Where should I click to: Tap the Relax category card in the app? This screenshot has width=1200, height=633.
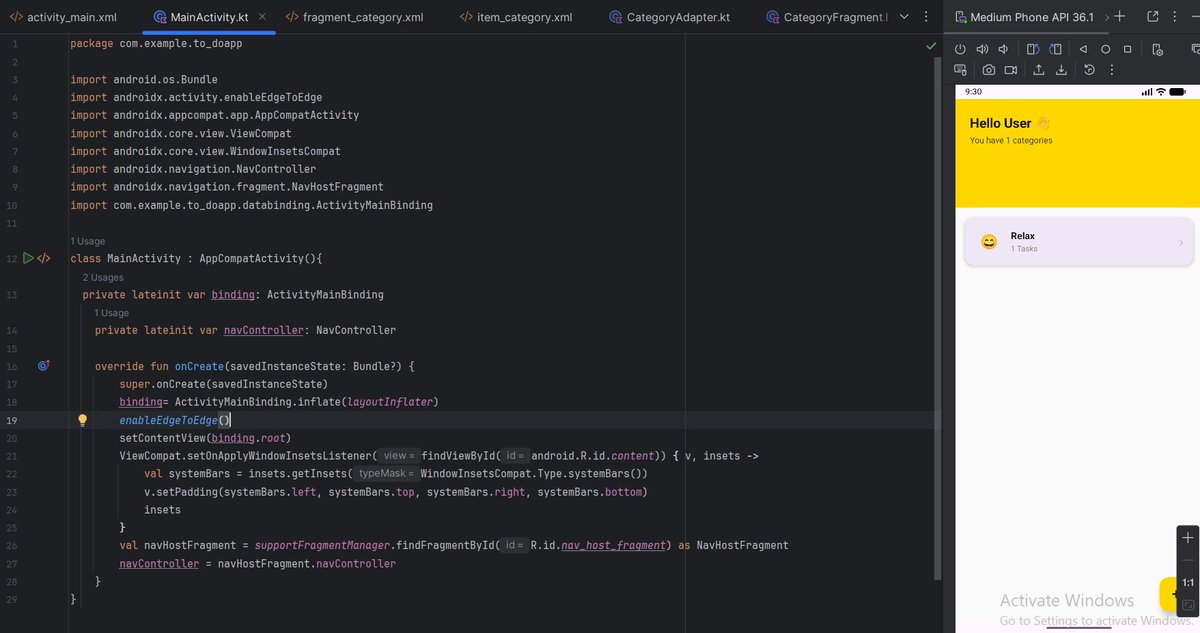point(1078,241)
